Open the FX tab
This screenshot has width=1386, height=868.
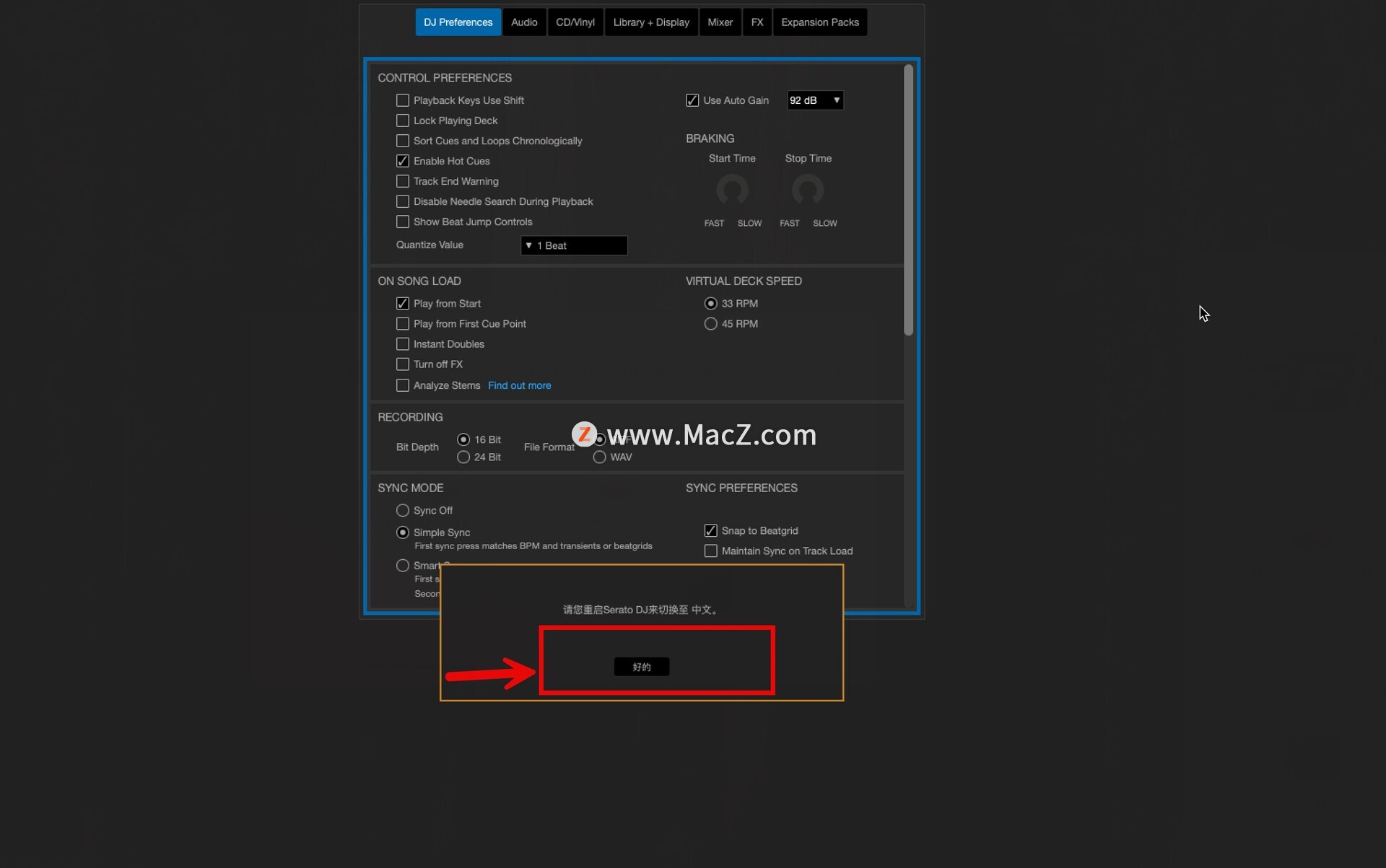[757, 22]
